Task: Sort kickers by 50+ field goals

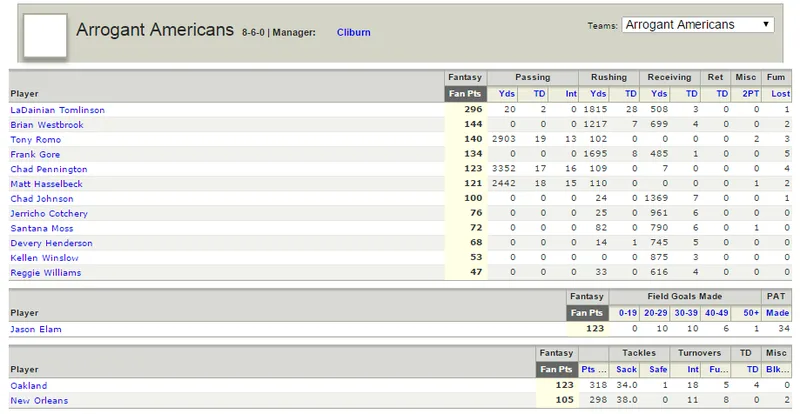Action: [x=751, y=312]
